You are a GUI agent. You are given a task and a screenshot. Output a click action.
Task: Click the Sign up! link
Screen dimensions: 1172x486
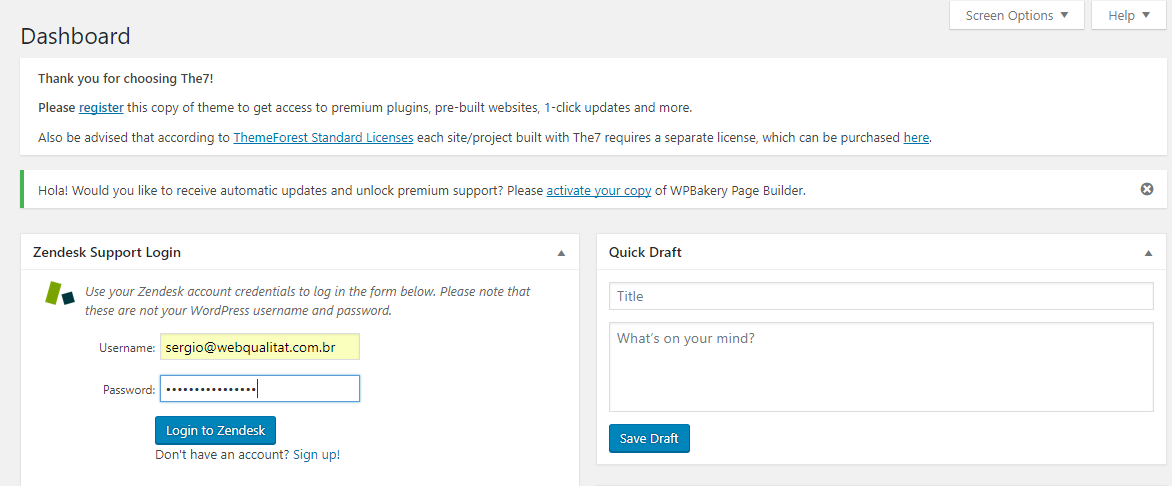(316, 454)
